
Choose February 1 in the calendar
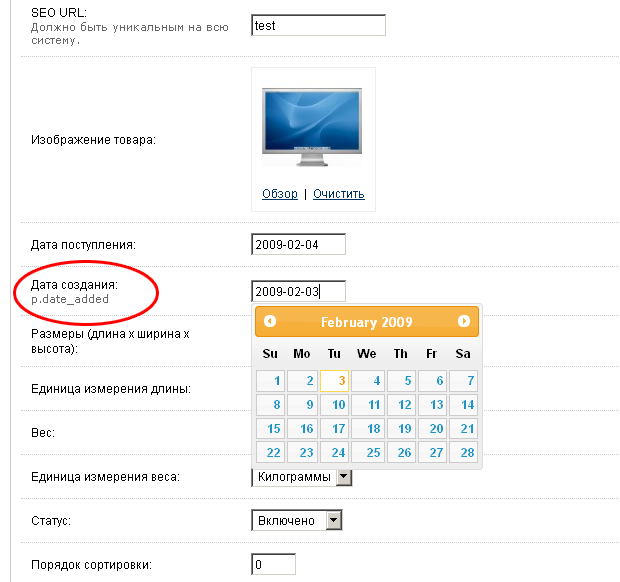271,381
